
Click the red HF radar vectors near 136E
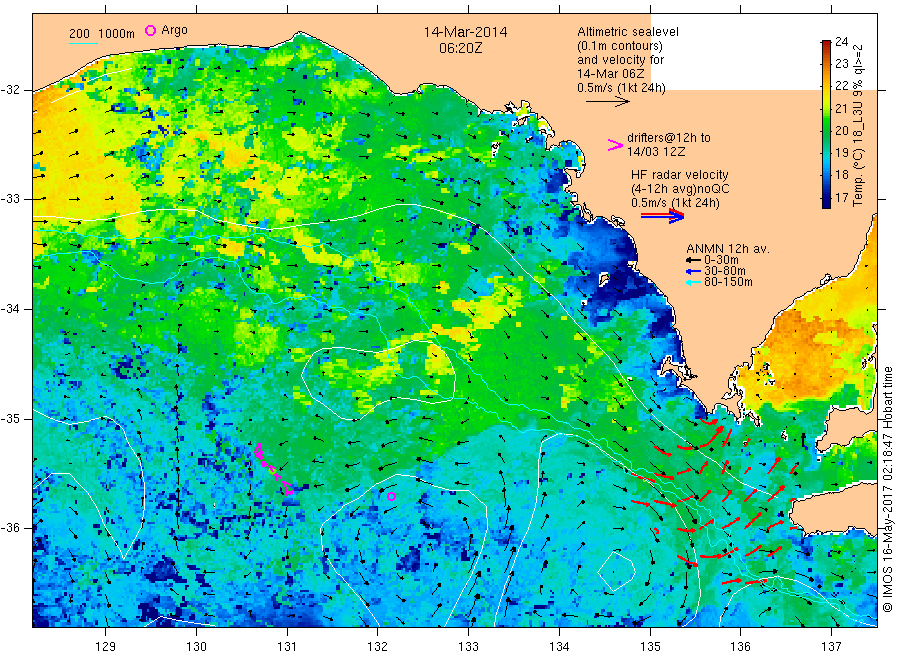717,502
